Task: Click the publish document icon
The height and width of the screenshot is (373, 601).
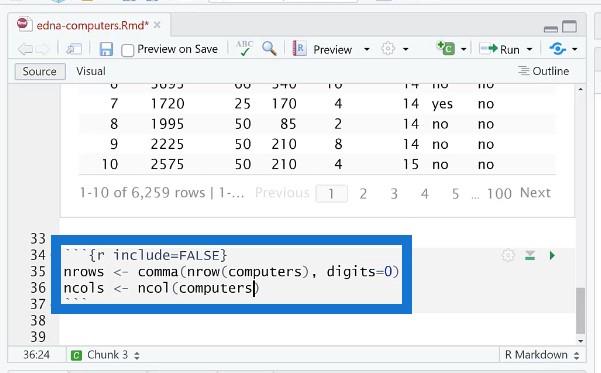Action: pyautogui.click(x=557, y=49)
